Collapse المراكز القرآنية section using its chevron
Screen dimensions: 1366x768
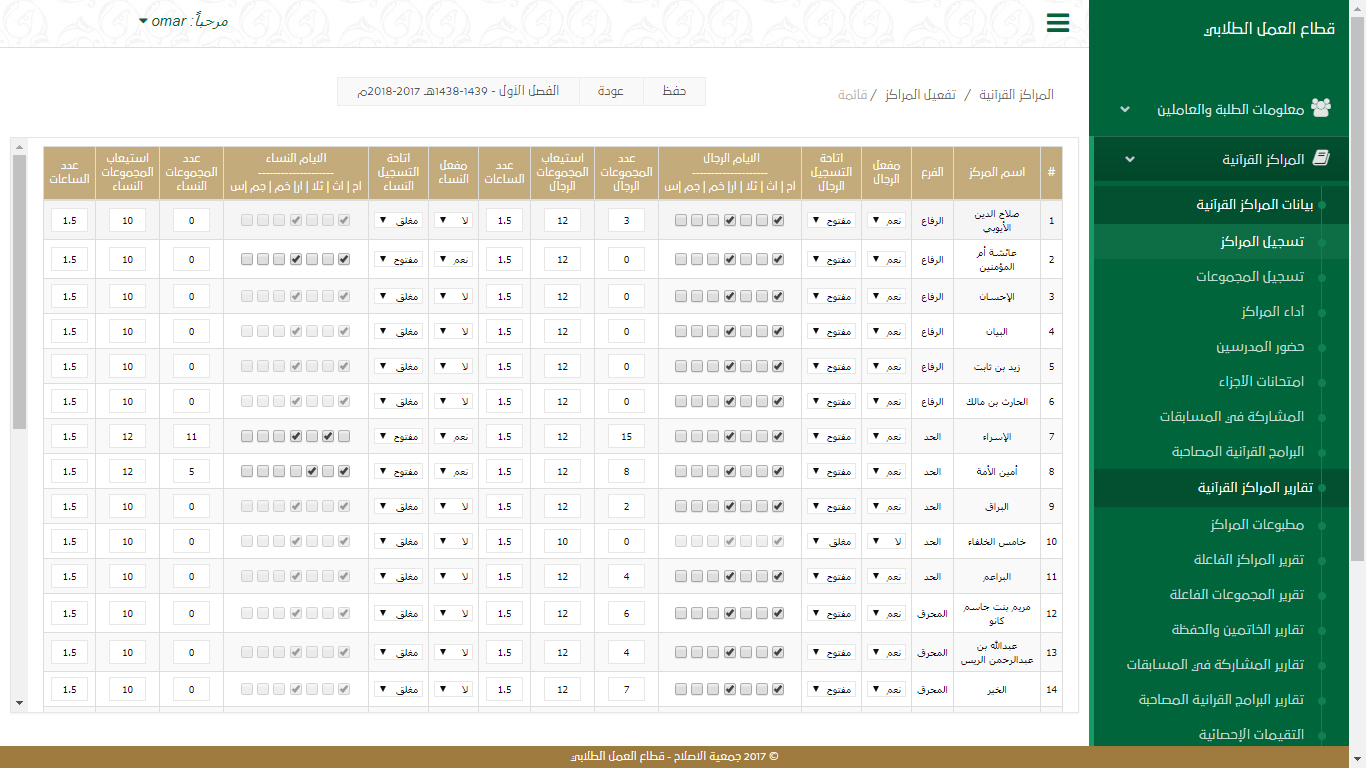(x=1130, y=159)
